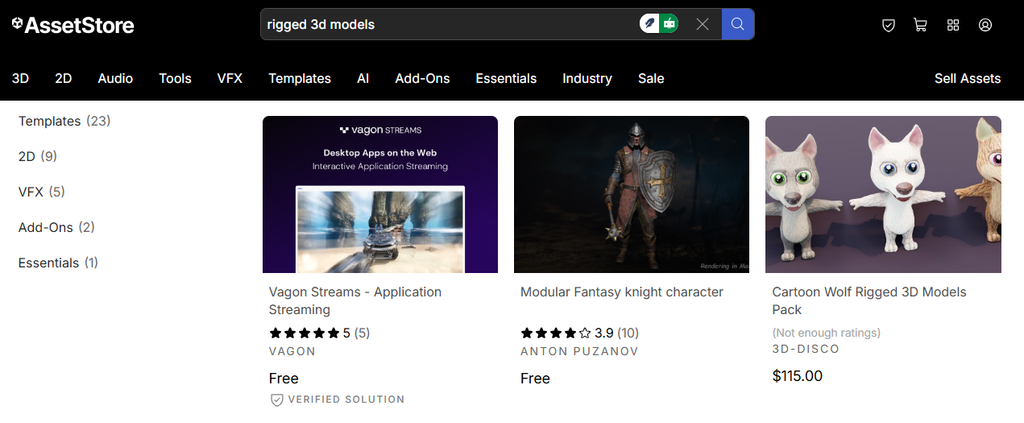Click the feather icon in search bar
The image size is (1024, 423).
point(650,24)
